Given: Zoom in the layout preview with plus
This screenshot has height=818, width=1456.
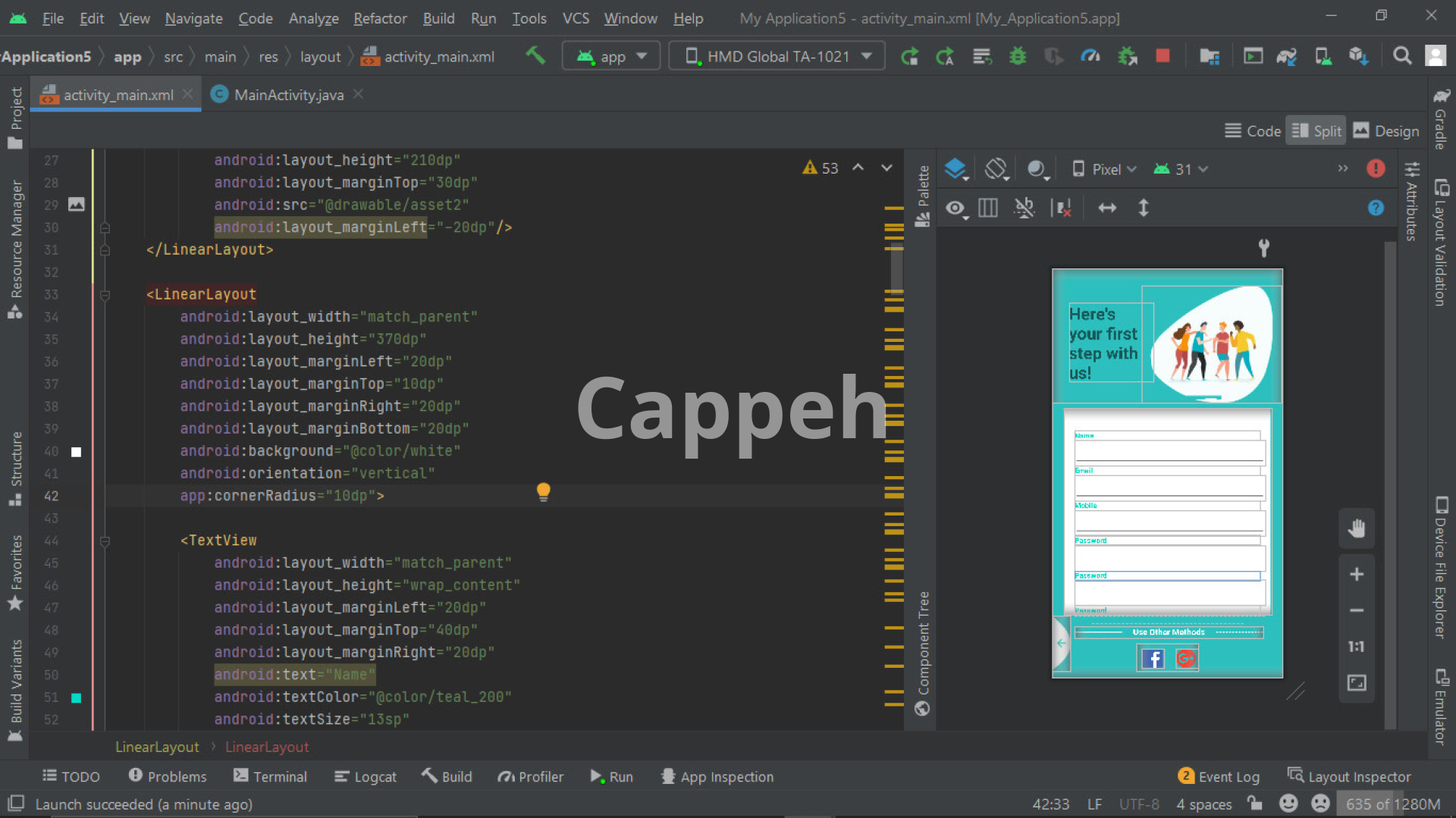Looking at the screenshot, I should [x=1357, y=575].
